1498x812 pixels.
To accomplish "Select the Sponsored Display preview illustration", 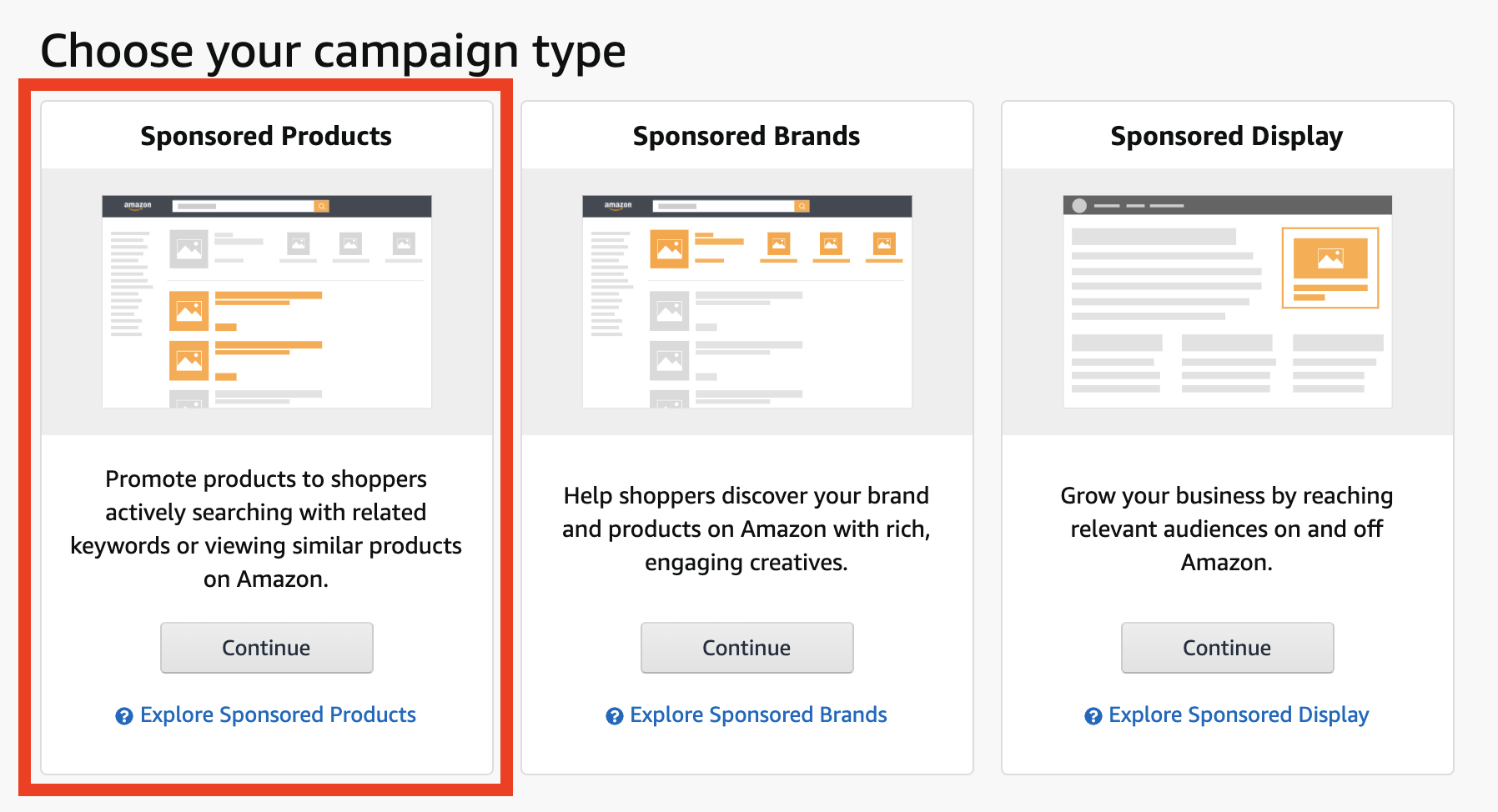I will point(1228,302).
